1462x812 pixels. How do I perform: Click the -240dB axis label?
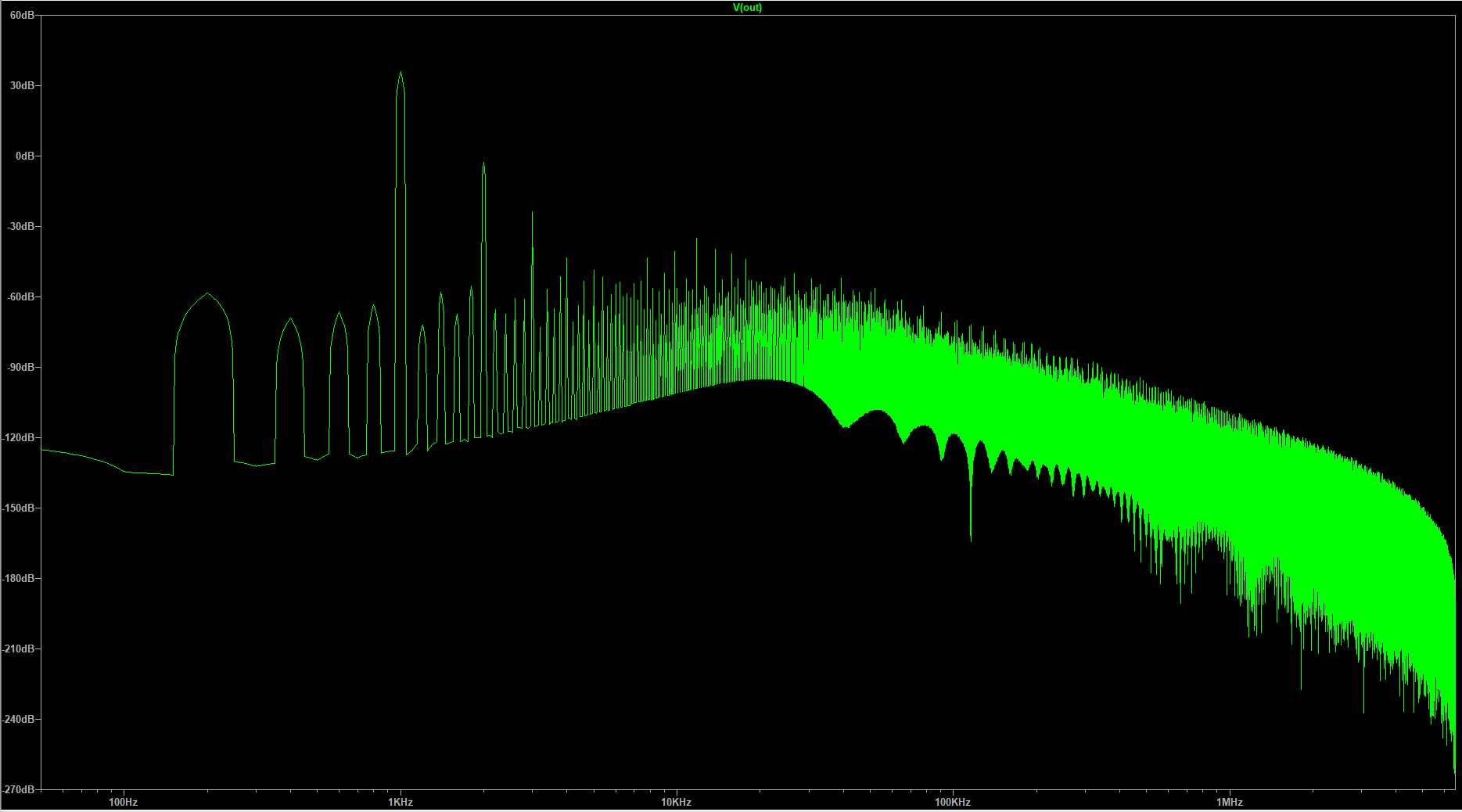[x=18, y=719]
